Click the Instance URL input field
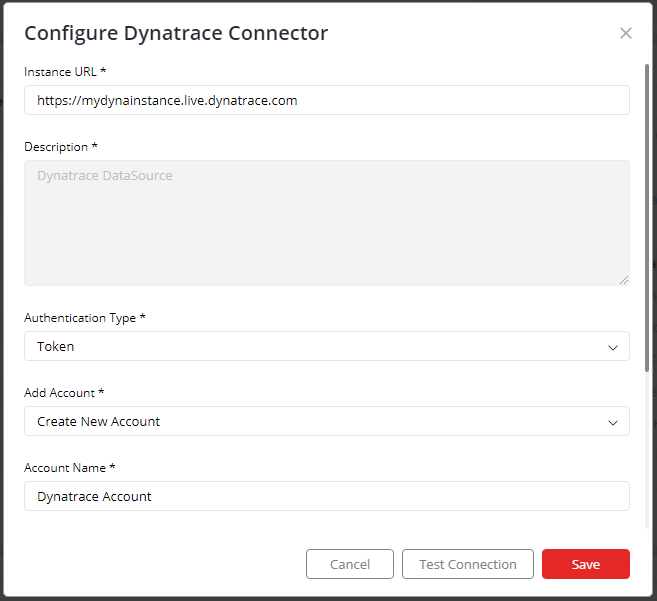Viewport: 657px width, 601px height. click(327, 100)
